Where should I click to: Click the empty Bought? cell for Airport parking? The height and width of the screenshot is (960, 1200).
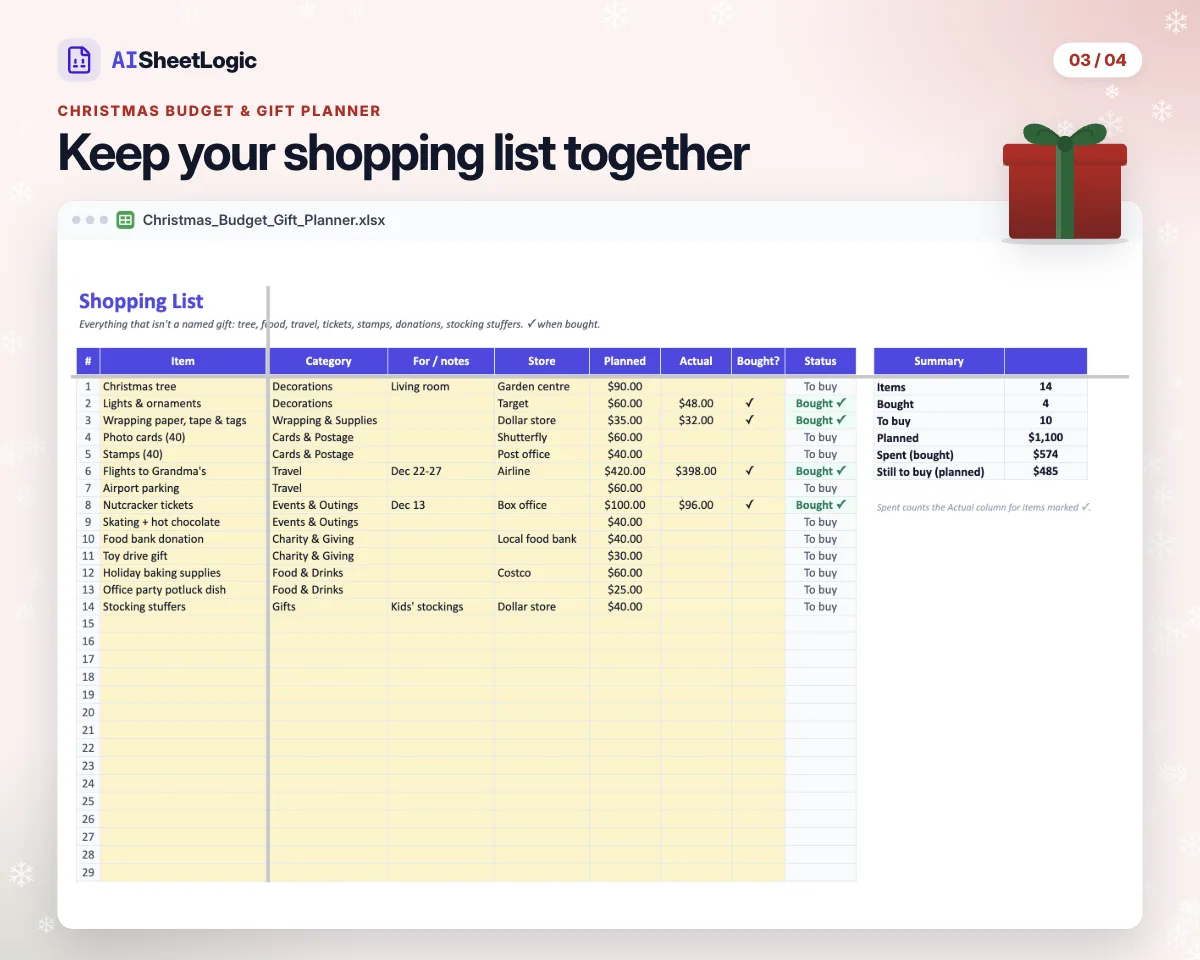coord(758,488)
